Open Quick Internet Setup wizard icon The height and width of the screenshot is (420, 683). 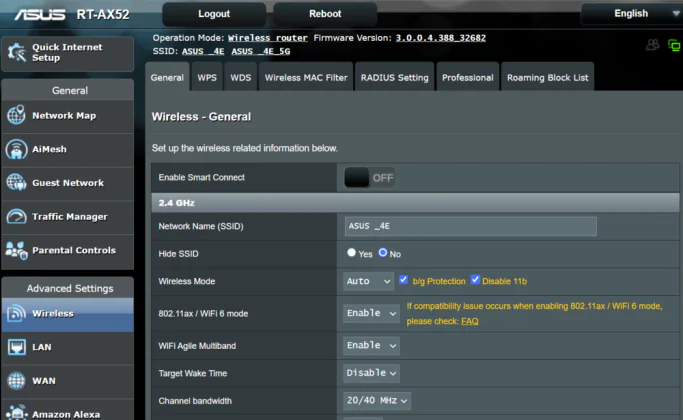17,52
